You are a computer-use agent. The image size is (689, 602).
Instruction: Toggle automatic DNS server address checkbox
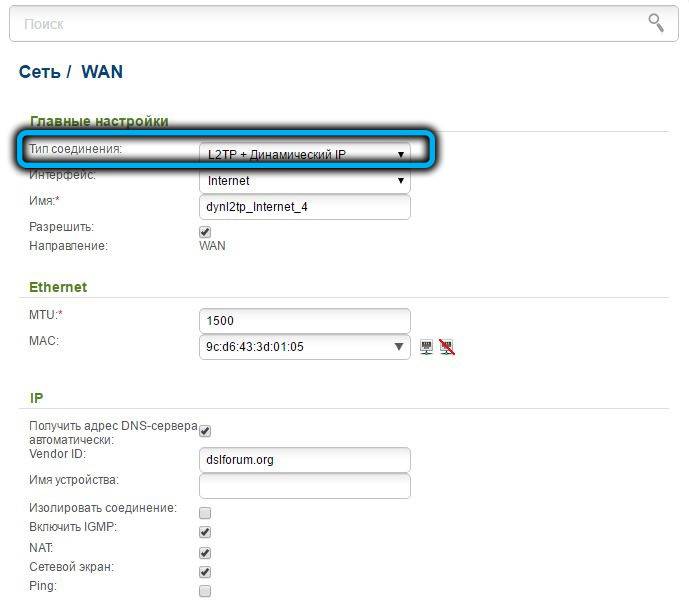coord(205,431)
